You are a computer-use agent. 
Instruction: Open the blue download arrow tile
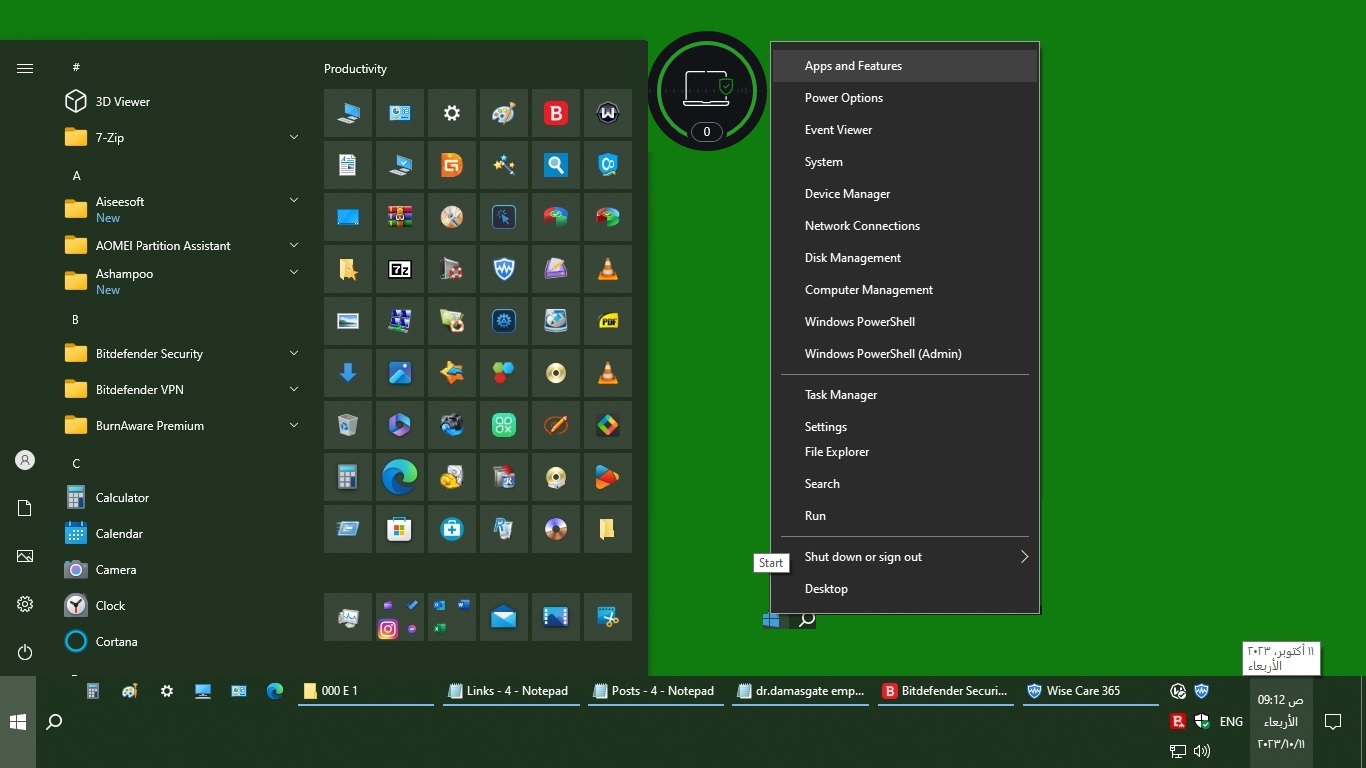(348, 373)
